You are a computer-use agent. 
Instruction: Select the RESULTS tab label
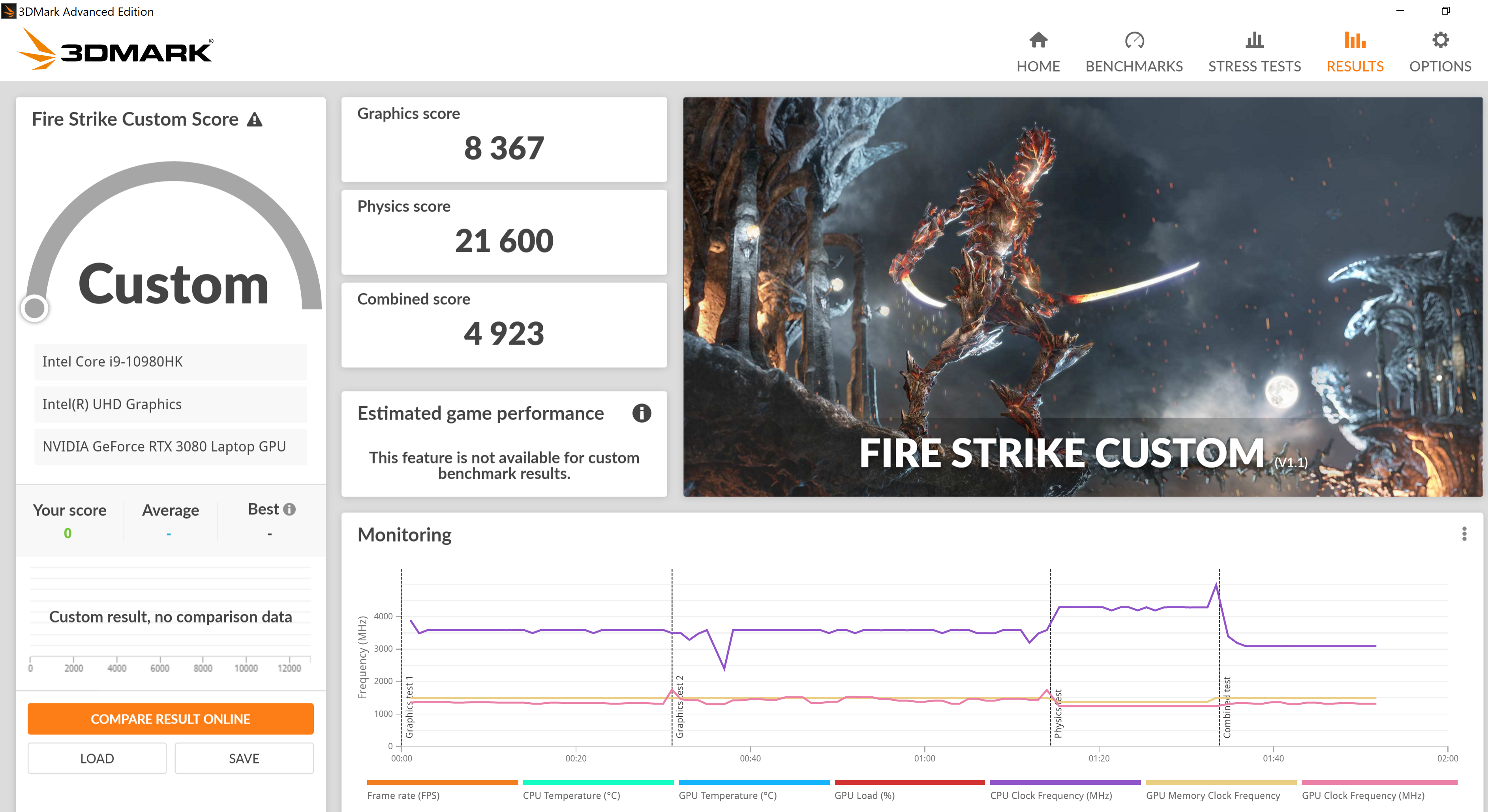[x=1355, y=66]
